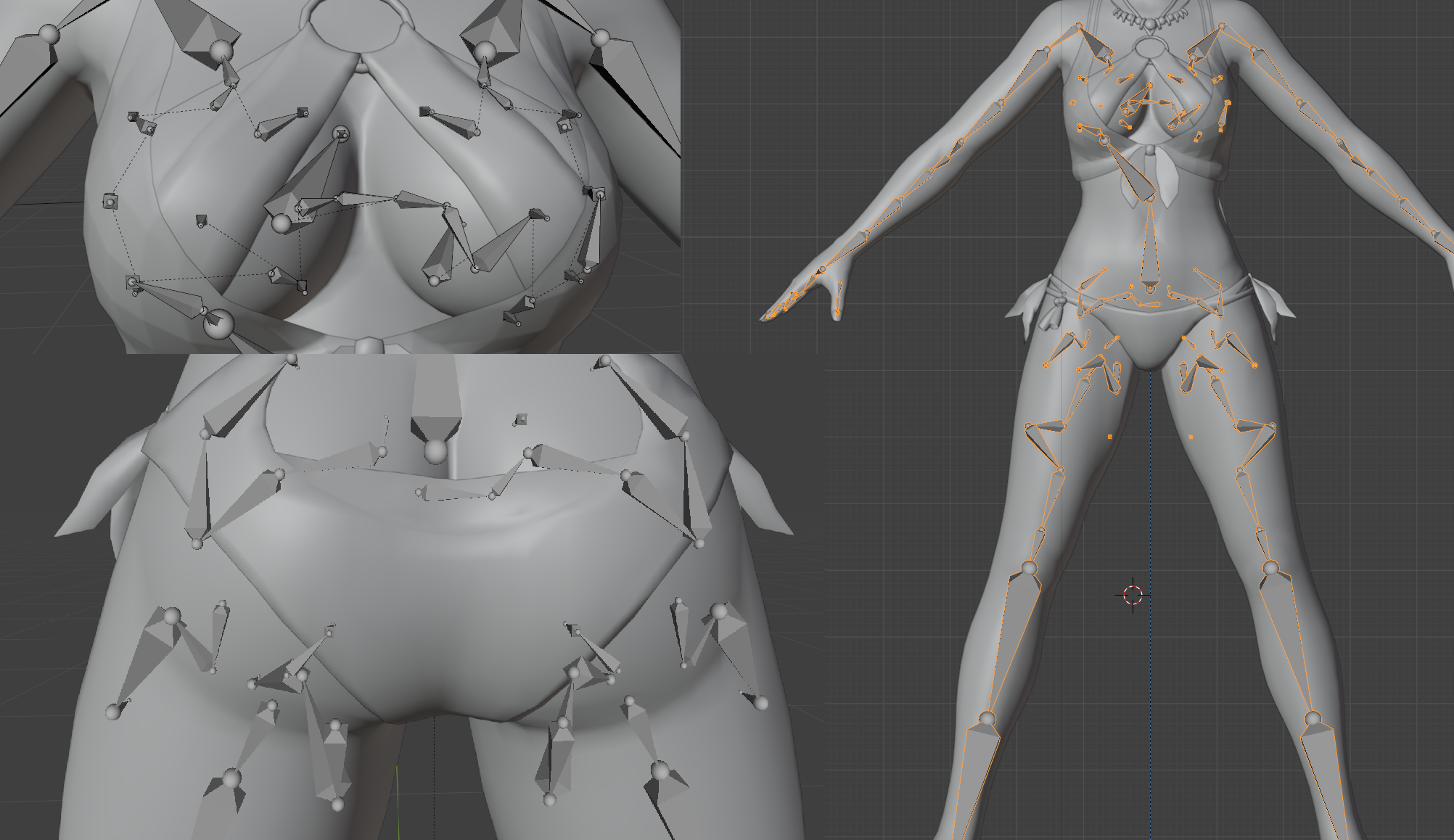Viewport: 1454px width, 840px height.
Task: Select the small isolated square bone in hip close-up
Action: pyautogui.click(x=521, y=419)
